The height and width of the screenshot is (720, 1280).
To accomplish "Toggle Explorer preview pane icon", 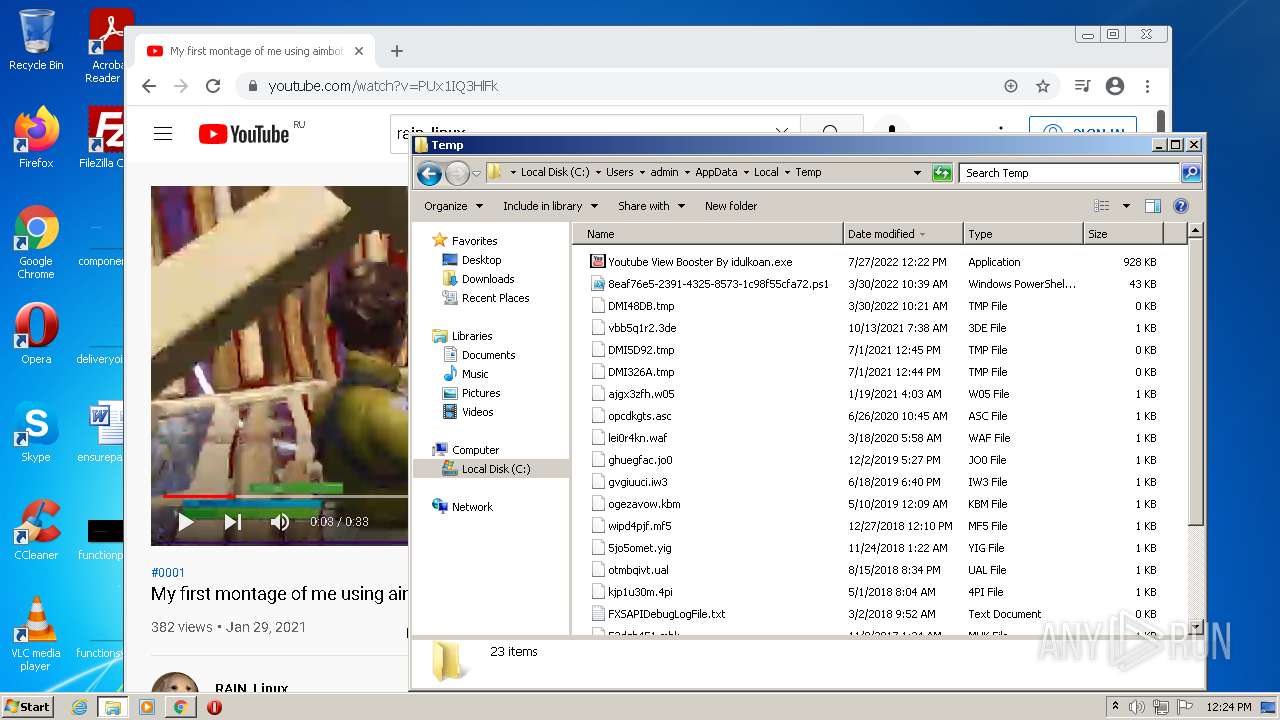I will [x=1153, y=206].
